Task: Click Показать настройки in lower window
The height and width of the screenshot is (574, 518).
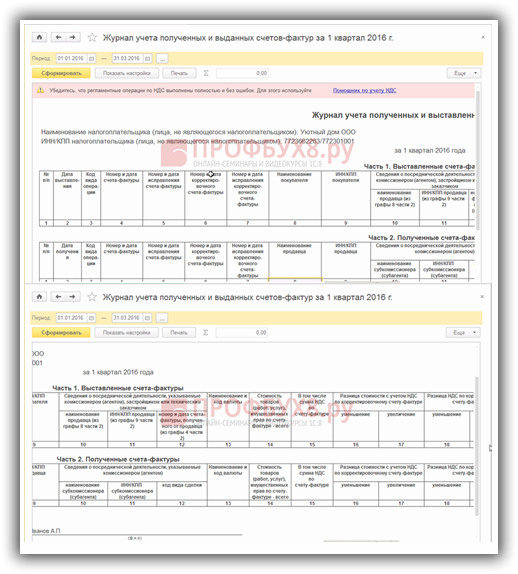Action: click(x=127, y=332)
